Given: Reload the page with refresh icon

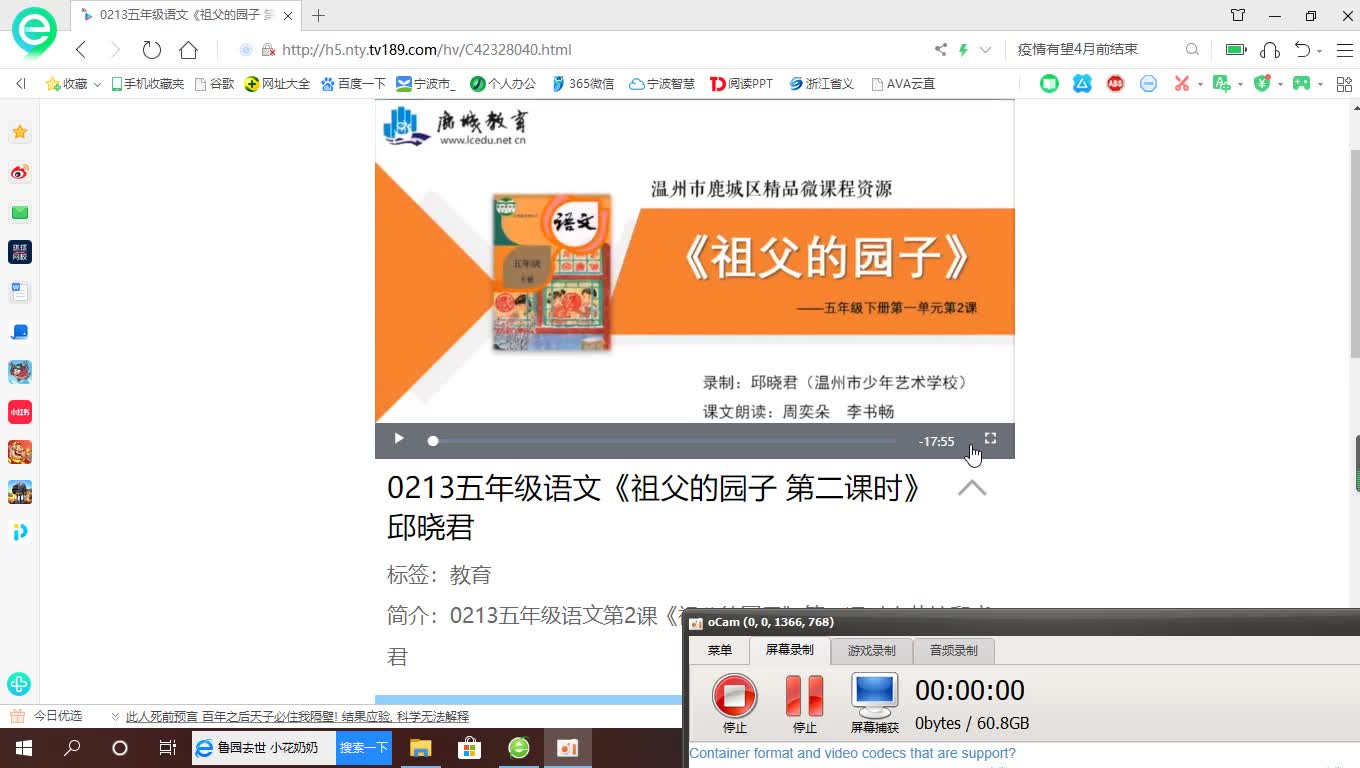Looking at the screenshot, I should pyautogui.click(x=151, y=50).
